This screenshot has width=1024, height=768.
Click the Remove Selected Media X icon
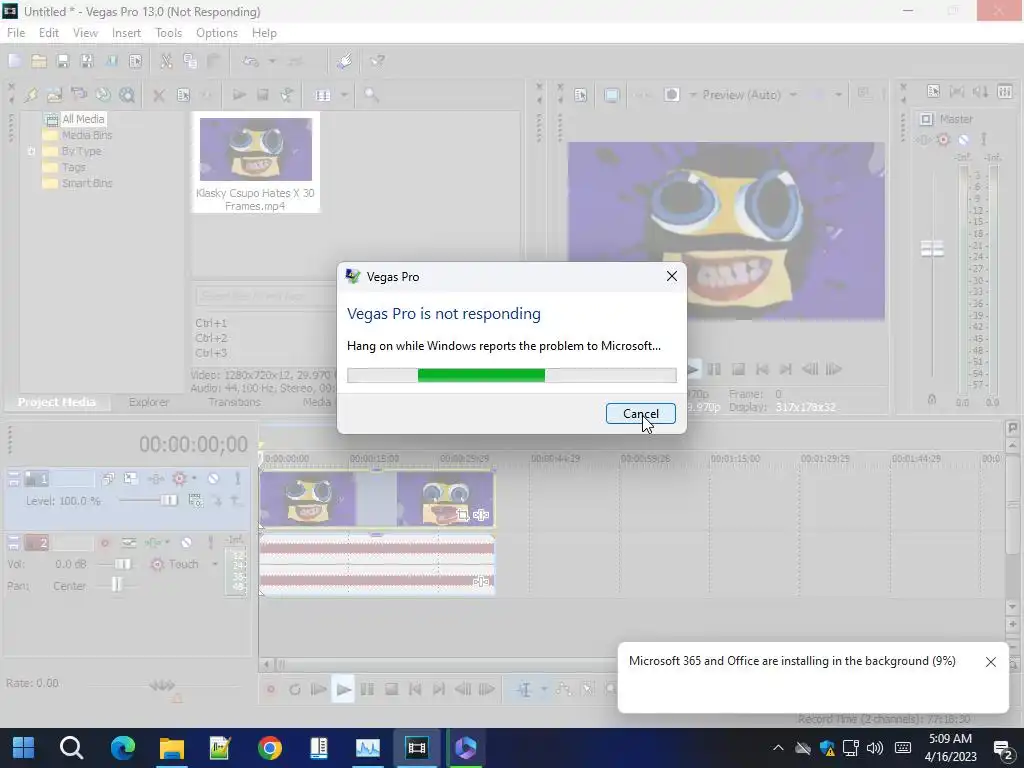[x=159, y=95]
